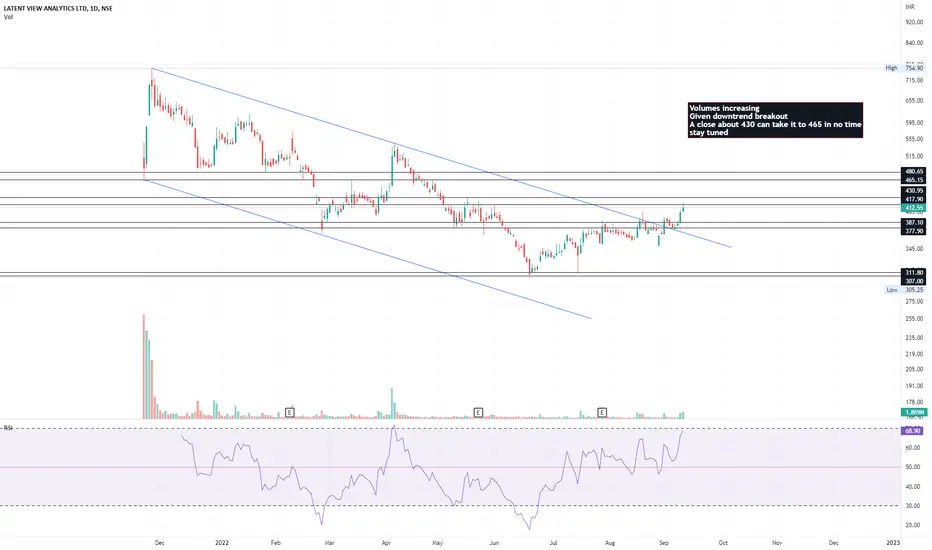Click the 'Vol' indicator label
The width and height of the screenshot is (932, 550).
[x=8, y=17]
